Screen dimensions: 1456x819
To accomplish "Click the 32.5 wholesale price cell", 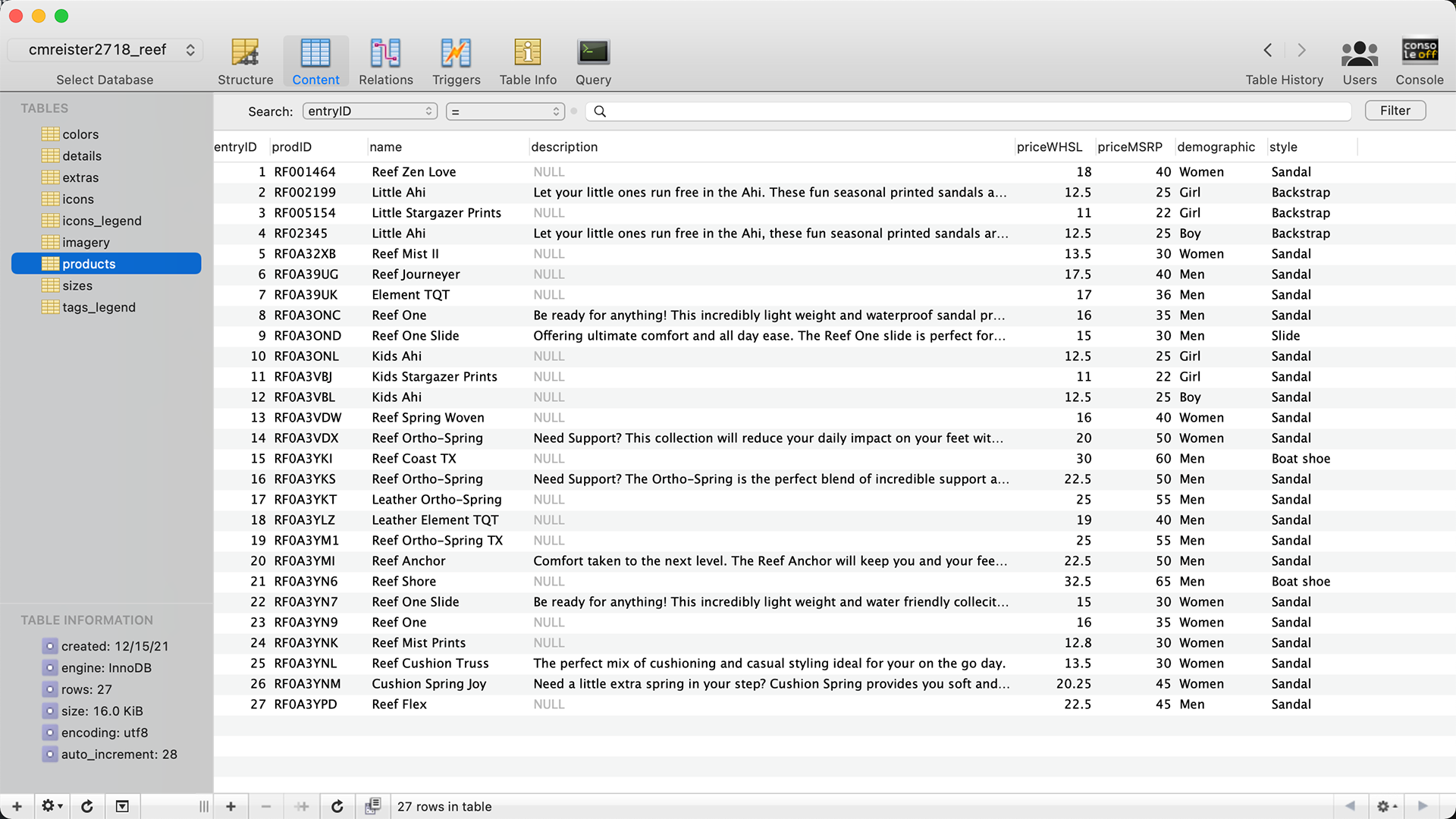I will (x=1077, y=582).
